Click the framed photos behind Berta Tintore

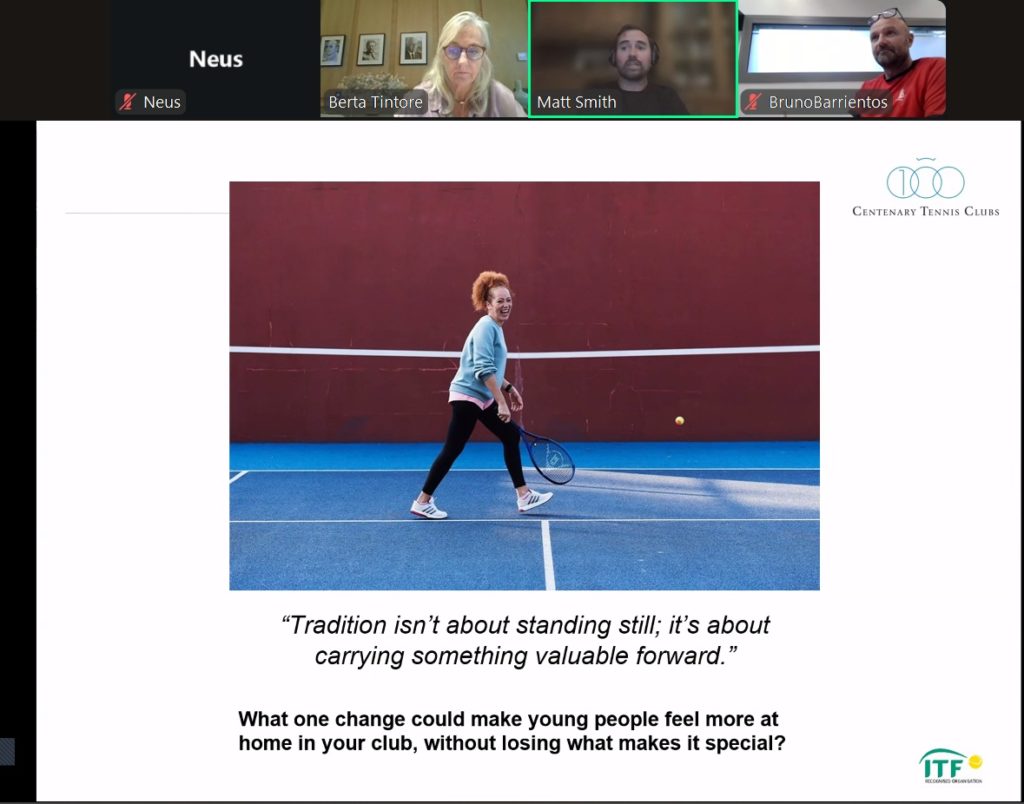tap(372, 49)
